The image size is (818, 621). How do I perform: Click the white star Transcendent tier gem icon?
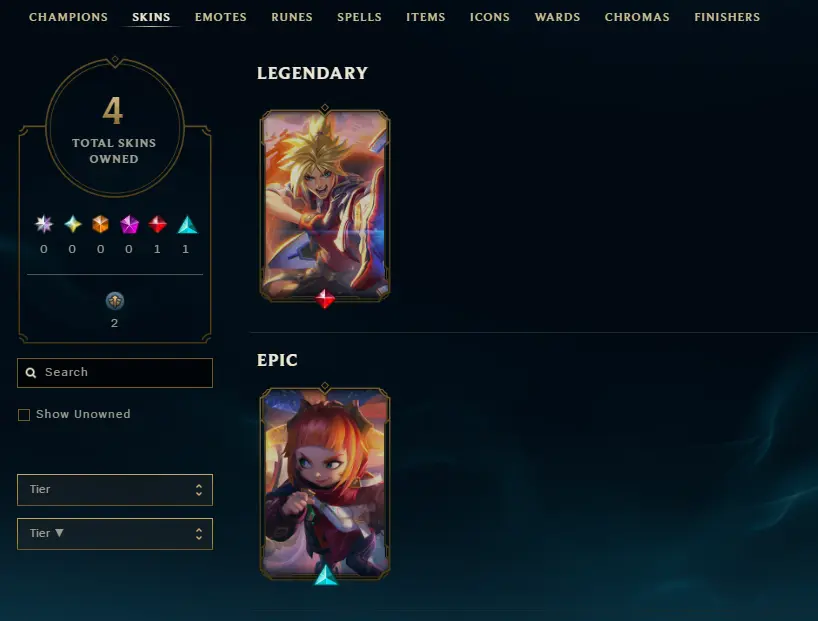(44, 224)
